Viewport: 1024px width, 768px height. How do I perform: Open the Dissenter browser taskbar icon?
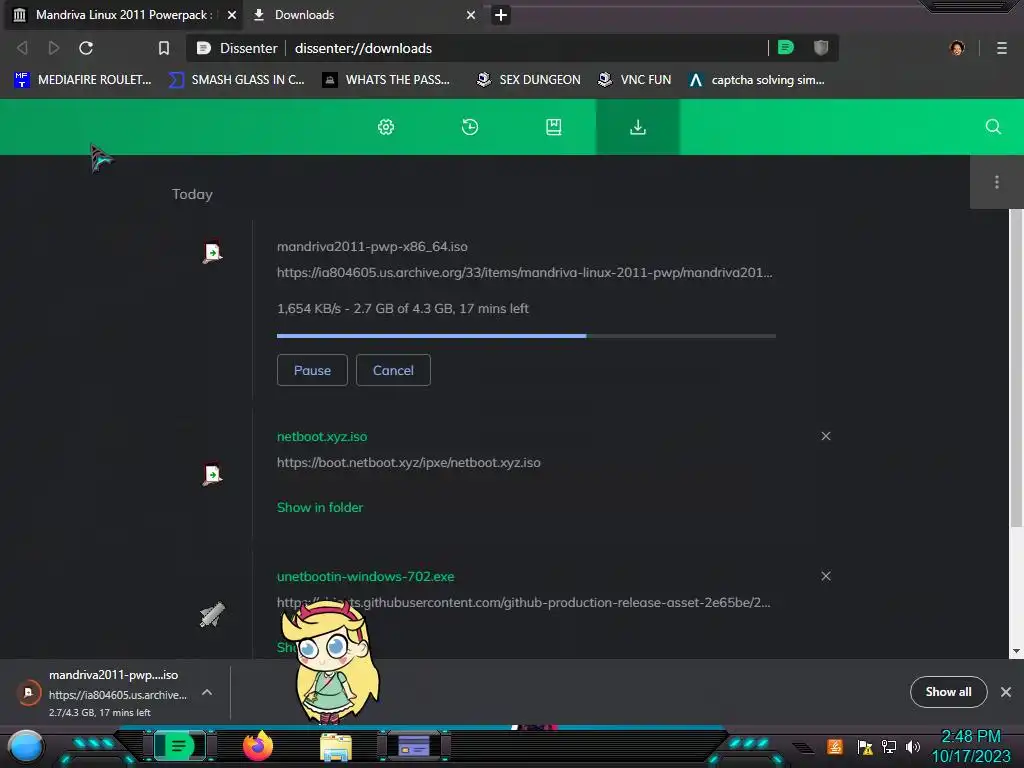point(179,746)
